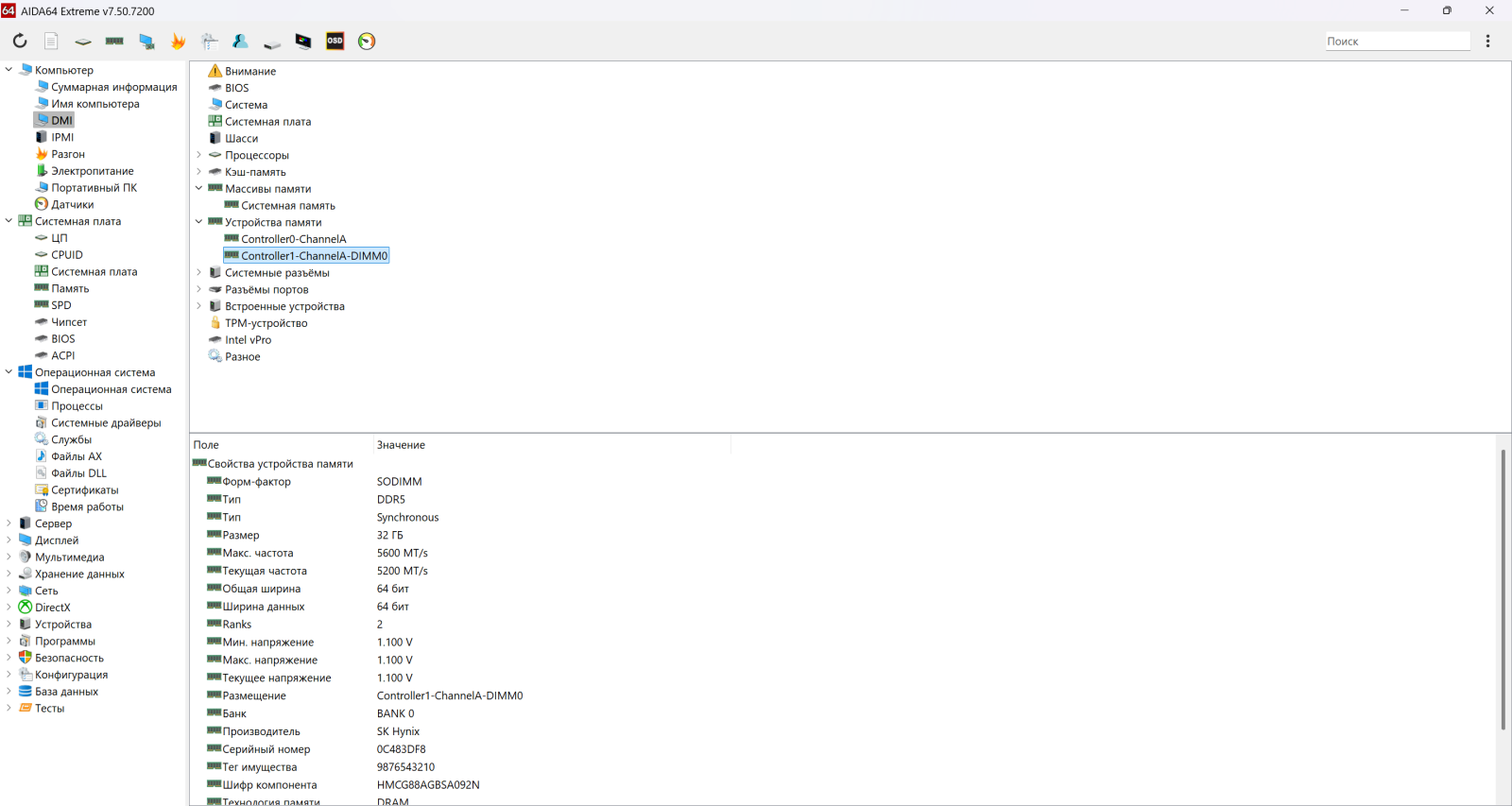The image size is (1512, 806).
Task: Click the Серийный номер value 0C483DF8
Action: [x=401, y=749]
